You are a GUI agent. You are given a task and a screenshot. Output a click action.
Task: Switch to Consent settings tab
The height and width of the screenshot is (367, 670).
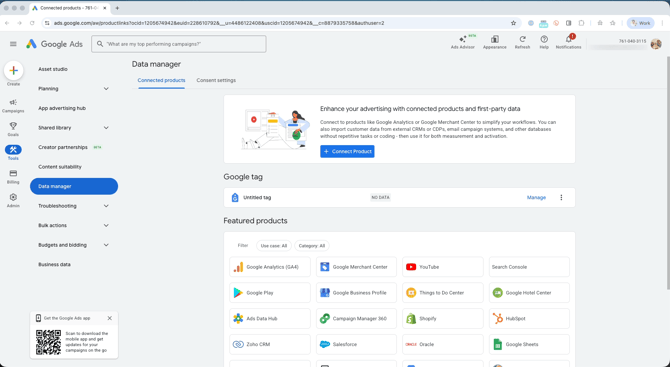coord(216,80)
